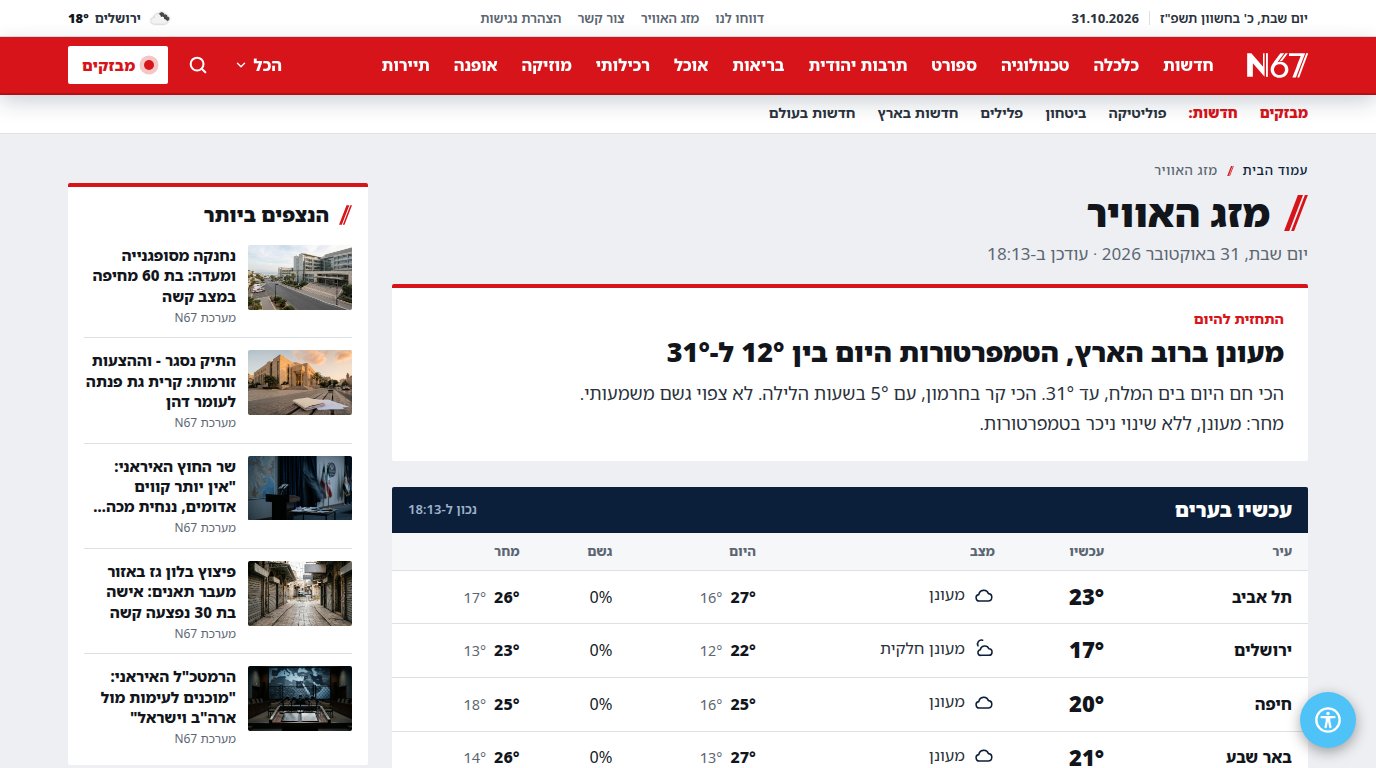Open the אופנה section
Viewport: 1376px width, 768px height.
[x=476, y=65]
